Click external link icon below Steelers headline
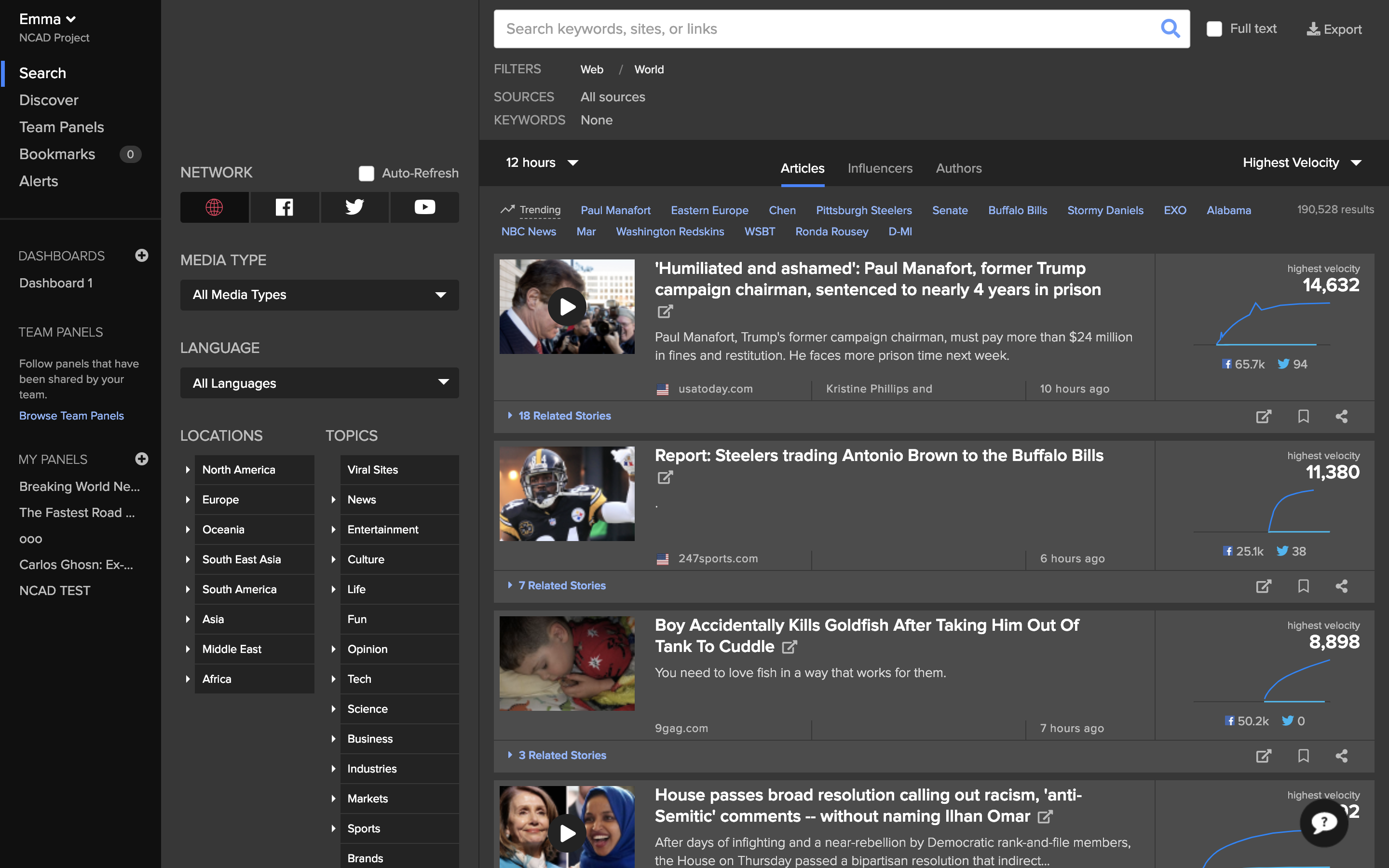The width and height of the screenshot is (1389, 868). 665,477
